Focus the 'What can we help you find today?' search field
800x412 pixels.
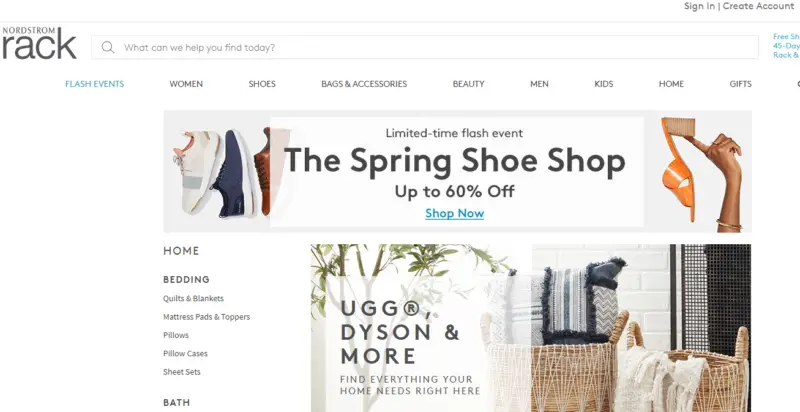tap(424, 47)
